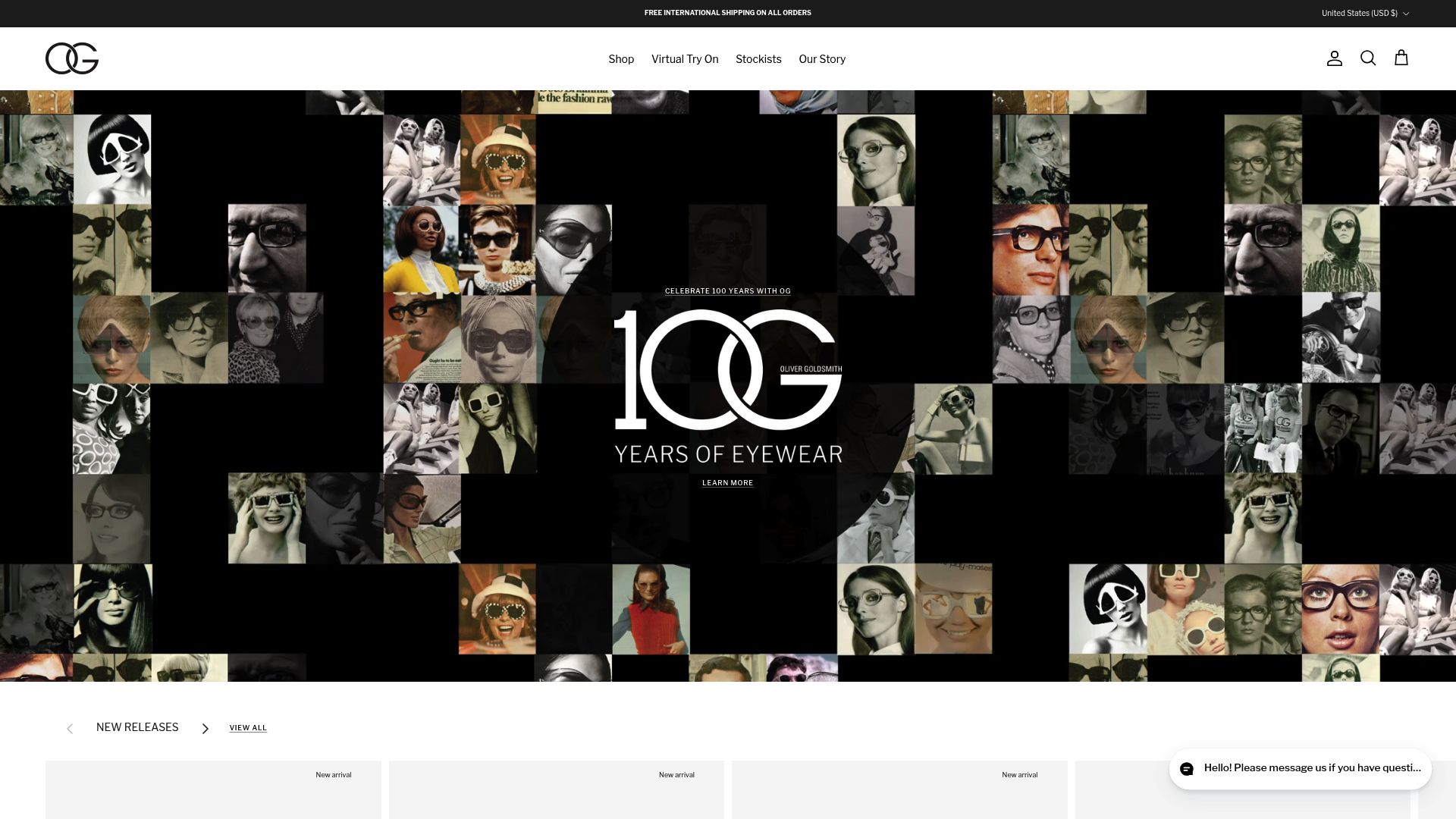The width and height of the screenshot is (1456, 819).
Task: Click Celebrate 100 Years With OG link
Action: 728,291
